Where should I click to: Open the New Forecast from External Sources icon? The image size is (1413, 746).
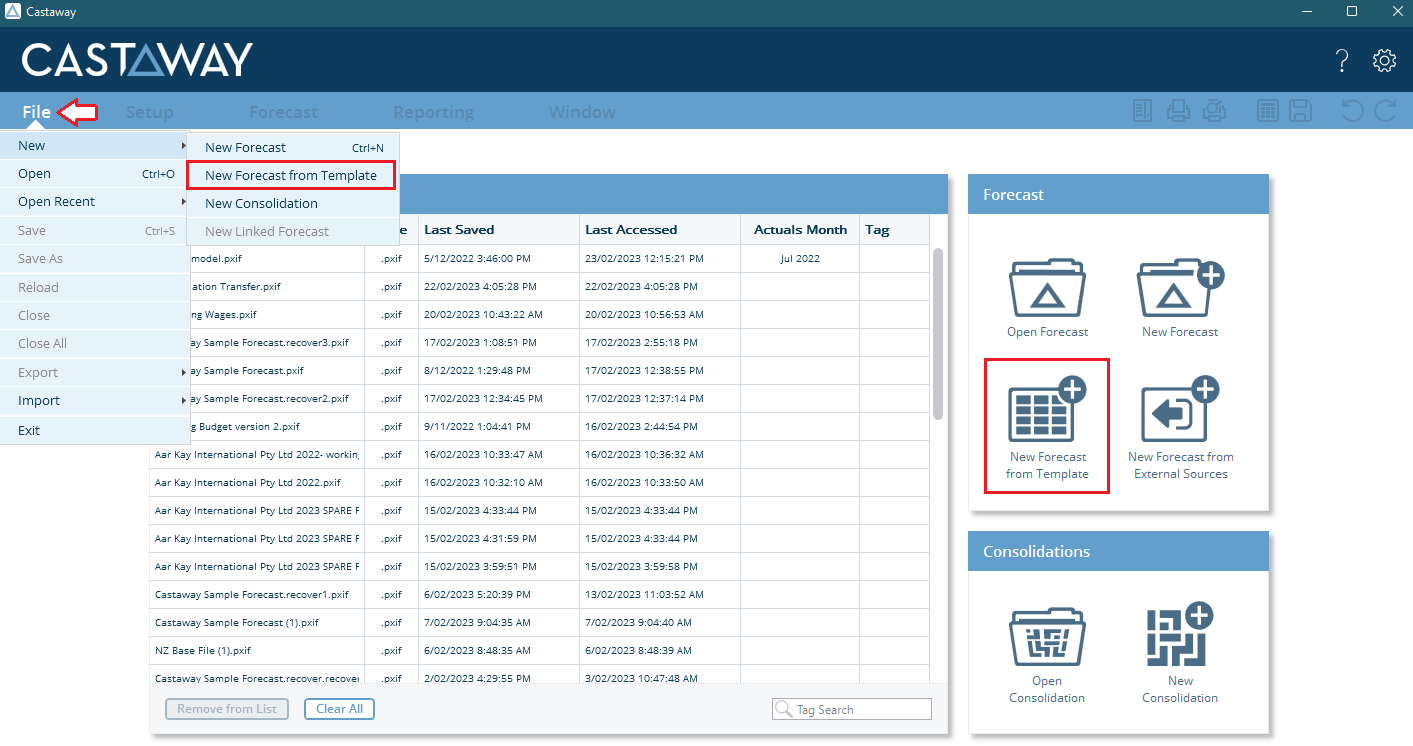coord(1180,410)
